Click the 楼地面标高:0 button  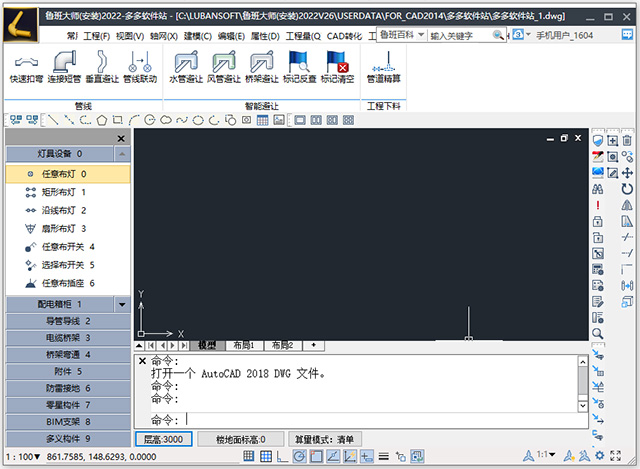241,439
